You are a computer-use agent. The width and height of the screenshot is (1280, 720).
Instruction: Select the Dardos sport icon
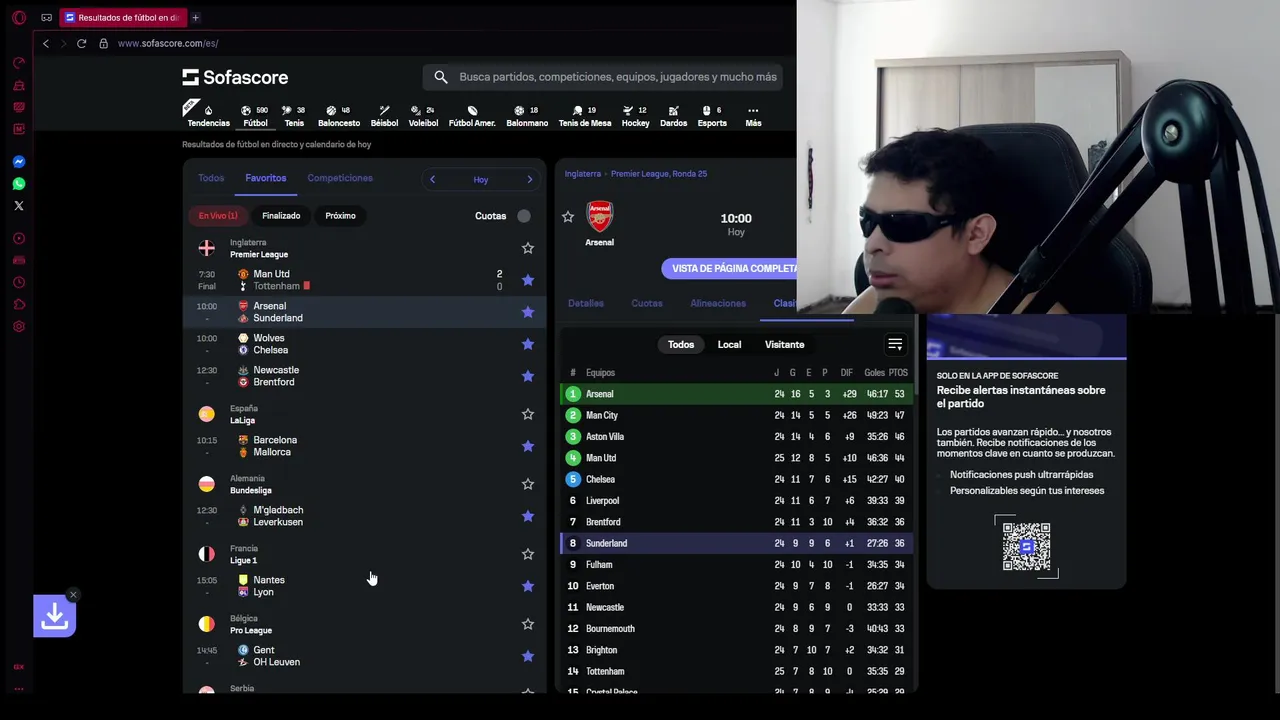673,116
